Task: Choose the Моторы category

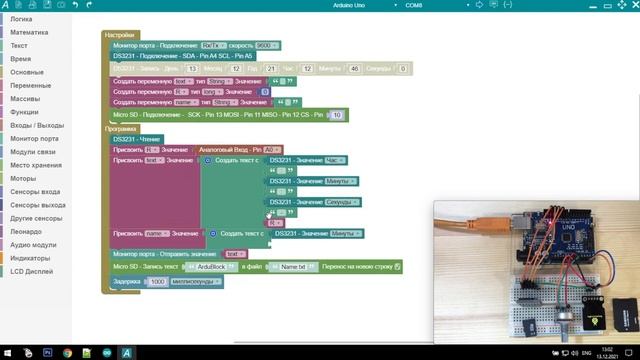Action: coord(23,178)
